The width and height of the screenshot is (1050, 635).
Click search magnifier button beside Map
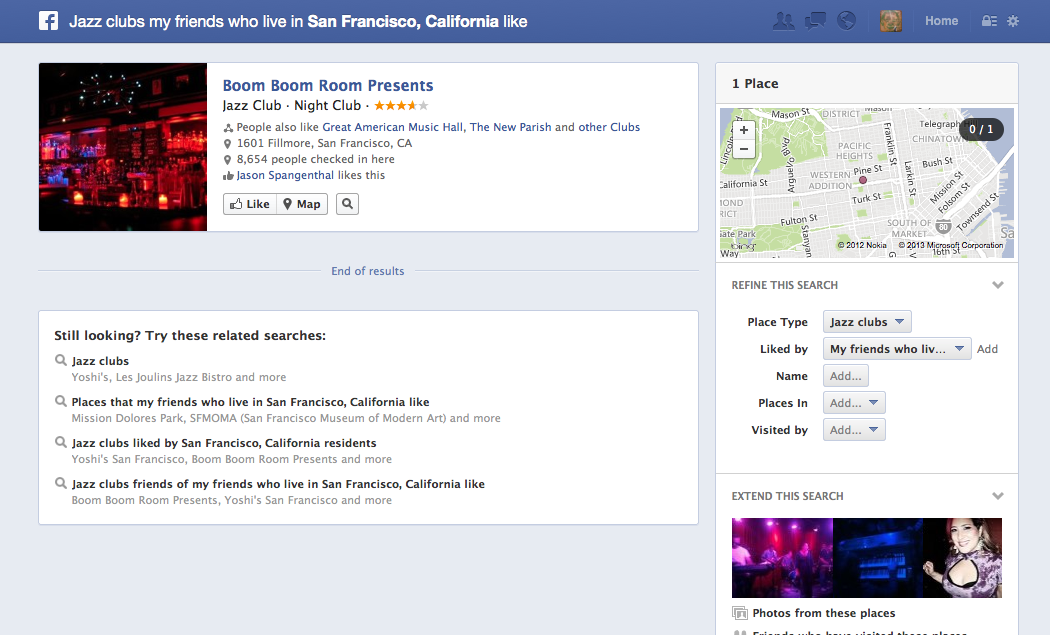(x=347, y=204)
